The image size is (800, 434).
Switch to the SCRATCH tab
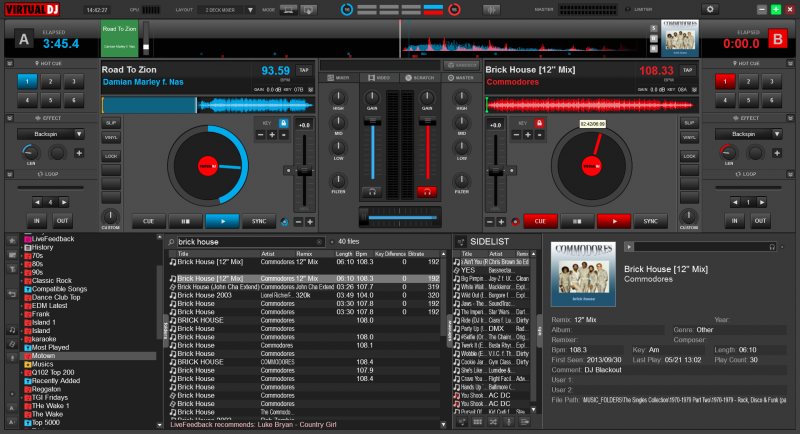pyautogui.click(x=420, y=78)
